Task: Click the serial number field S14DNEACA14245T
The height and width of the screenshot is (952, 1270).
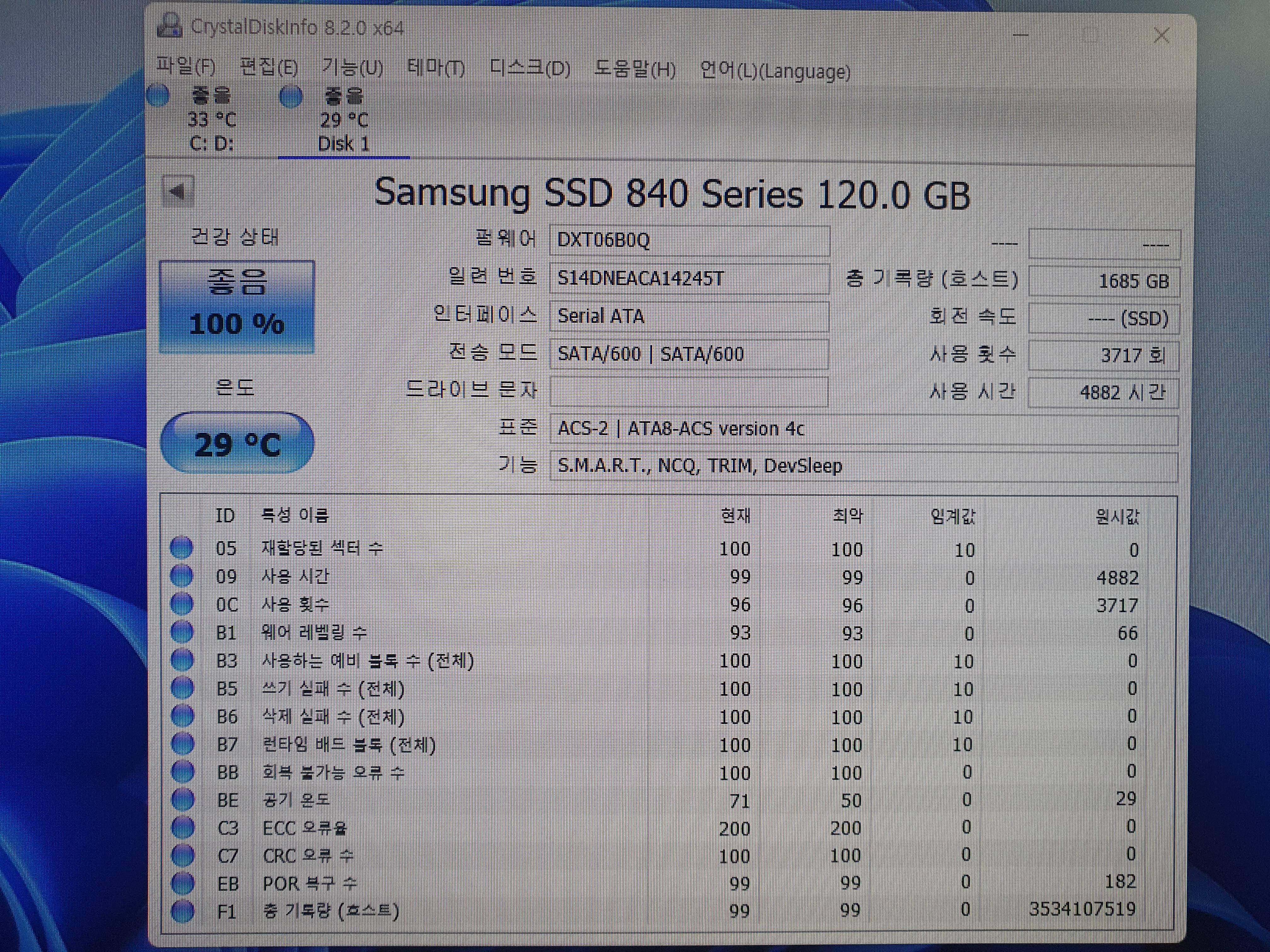Action: point(689,278)
